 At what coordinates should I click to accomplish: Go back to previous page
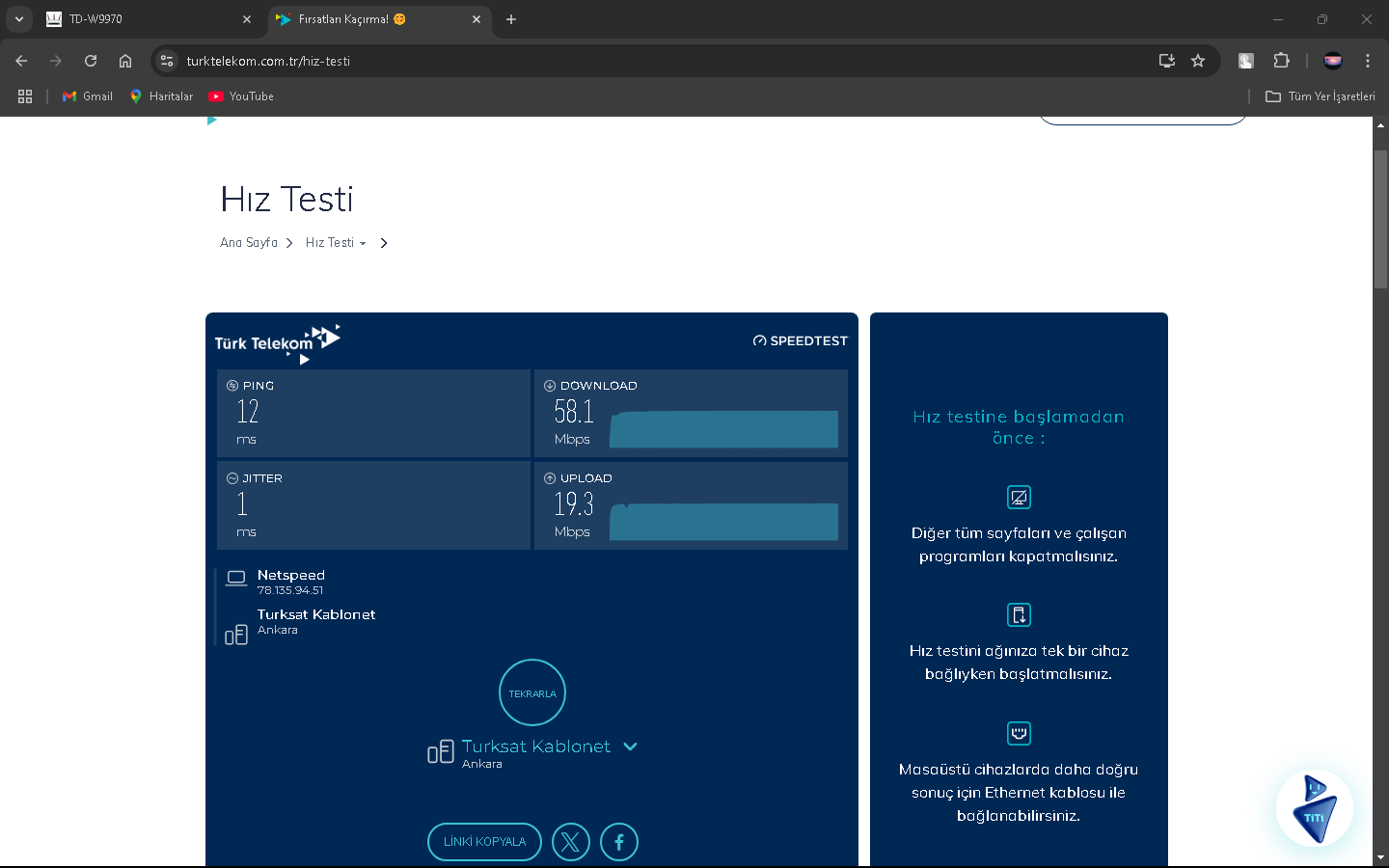[21, 61]
